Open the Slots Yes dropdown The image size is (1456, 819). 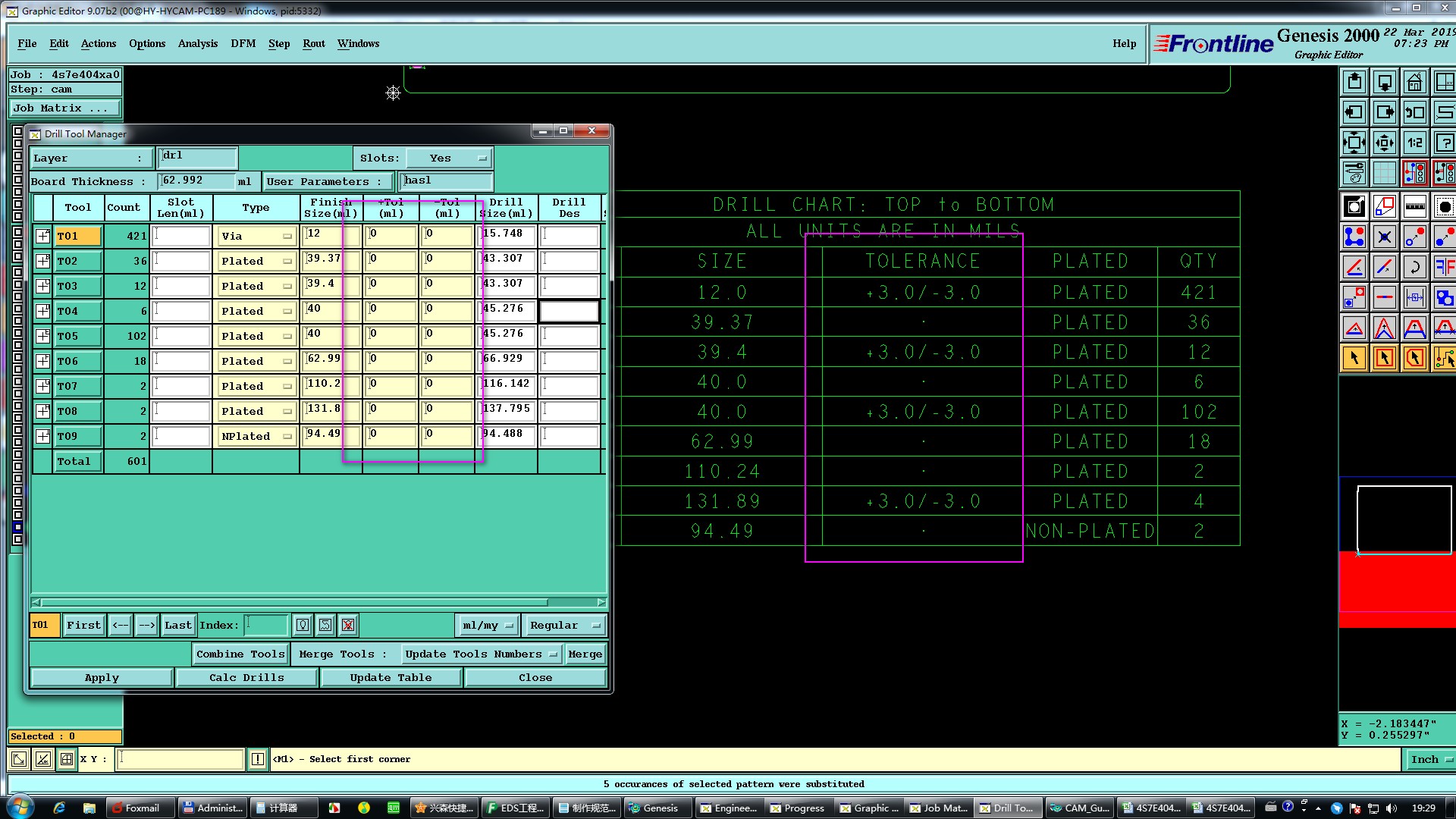449,158
